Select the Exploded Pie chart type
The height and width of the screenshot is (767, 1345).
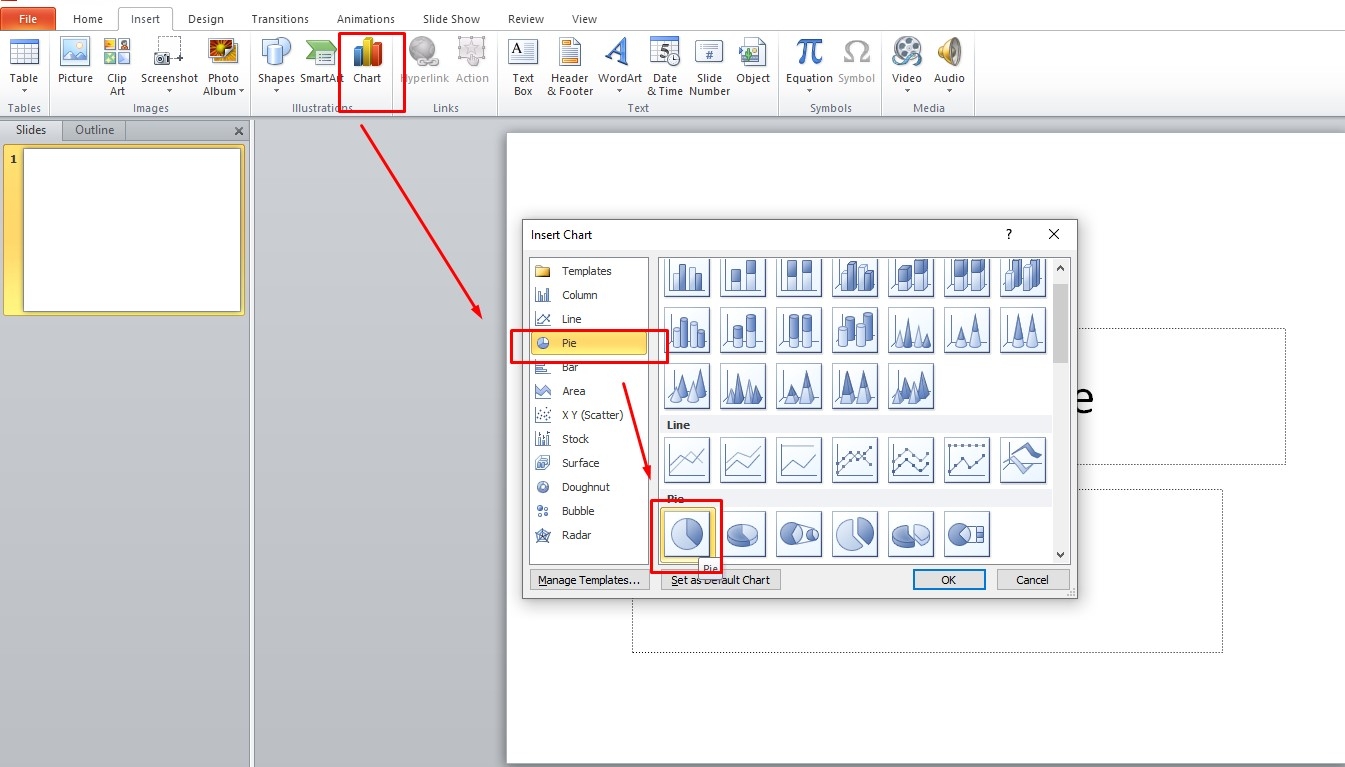tap(854, 534)
